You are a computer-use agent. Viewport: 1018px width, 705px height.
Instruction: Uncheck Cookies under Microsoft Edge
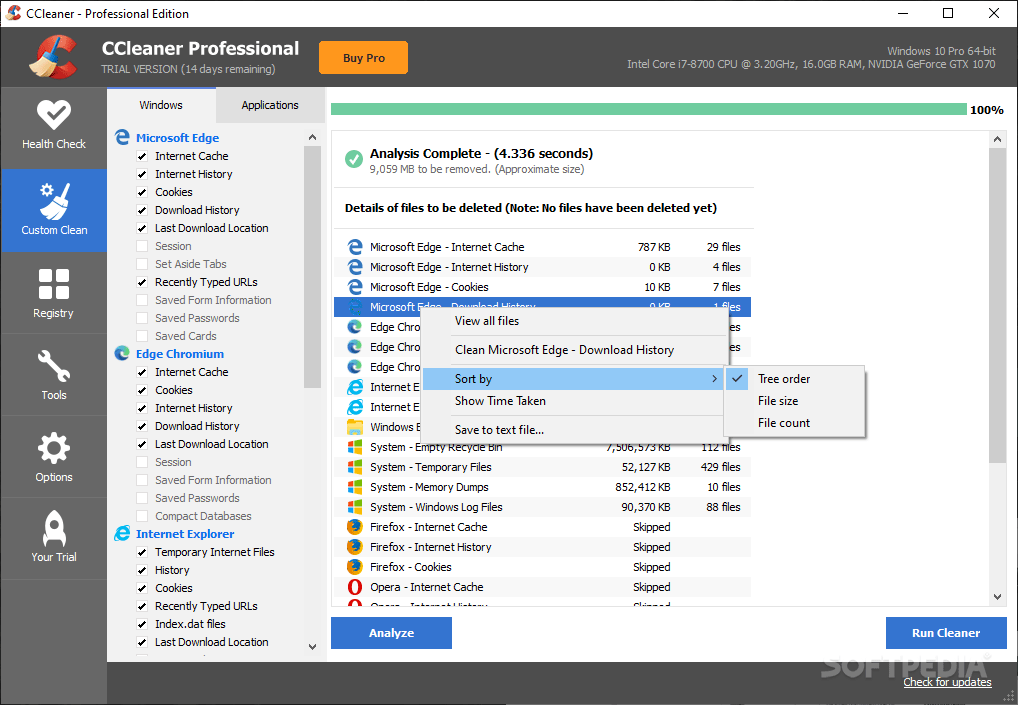pos(142,191)
